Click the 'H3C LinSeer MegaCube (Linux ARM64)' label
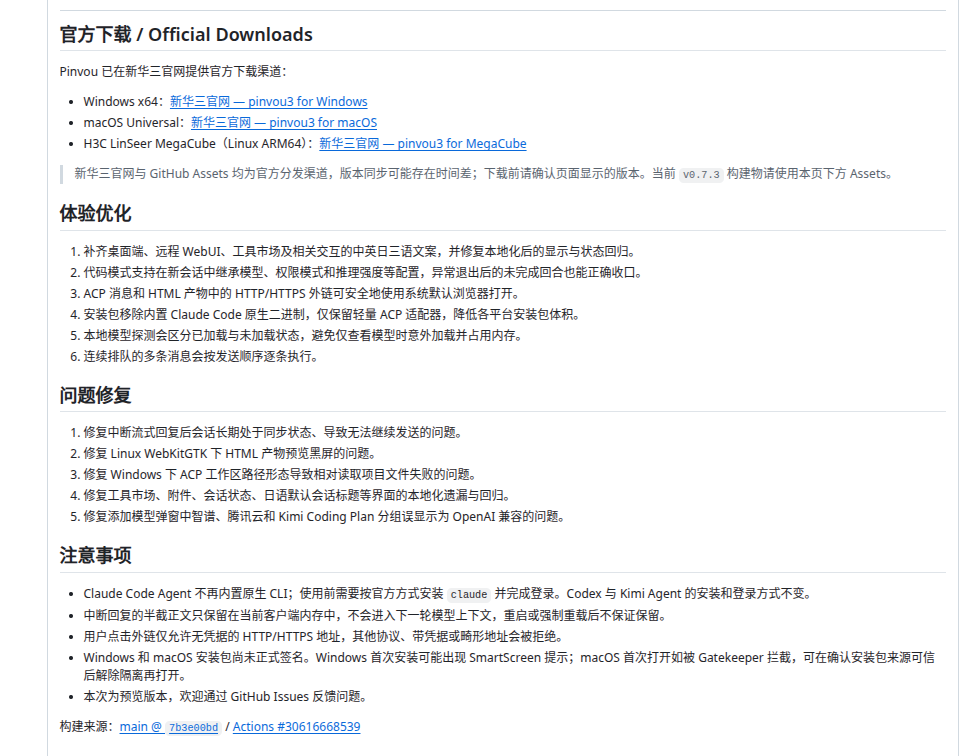The width and height of the screenshot is (977, 756). [198, 144]
